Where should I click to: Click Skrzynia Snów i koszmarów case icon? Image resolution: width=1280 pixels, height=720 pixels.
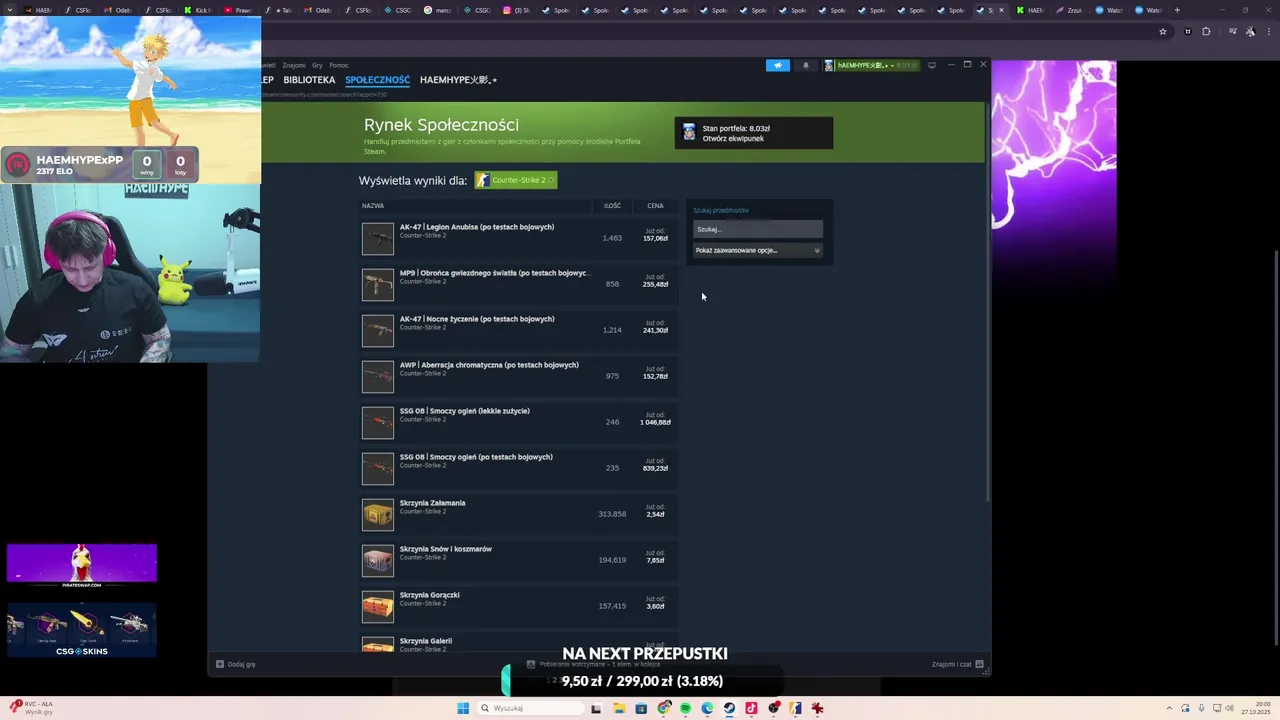[378, 561]
